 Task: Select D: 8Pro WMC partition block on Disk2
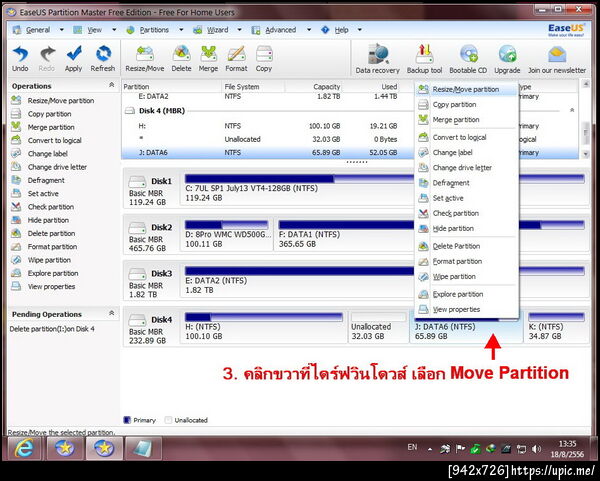[x=227, y=235]
